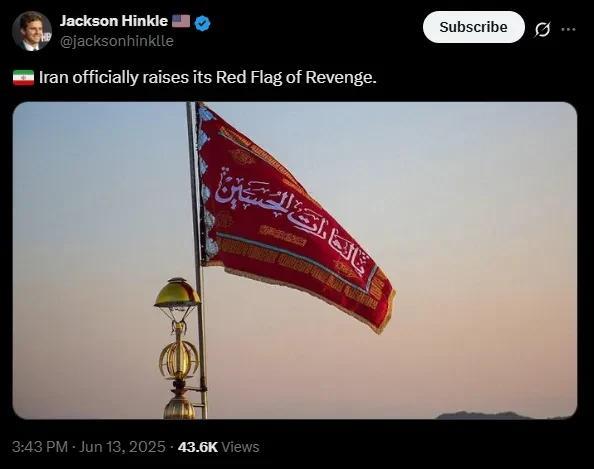Open Jackson Hinkle's profile avatar
This screenshot has width=594, height=469.
(32, 31)
